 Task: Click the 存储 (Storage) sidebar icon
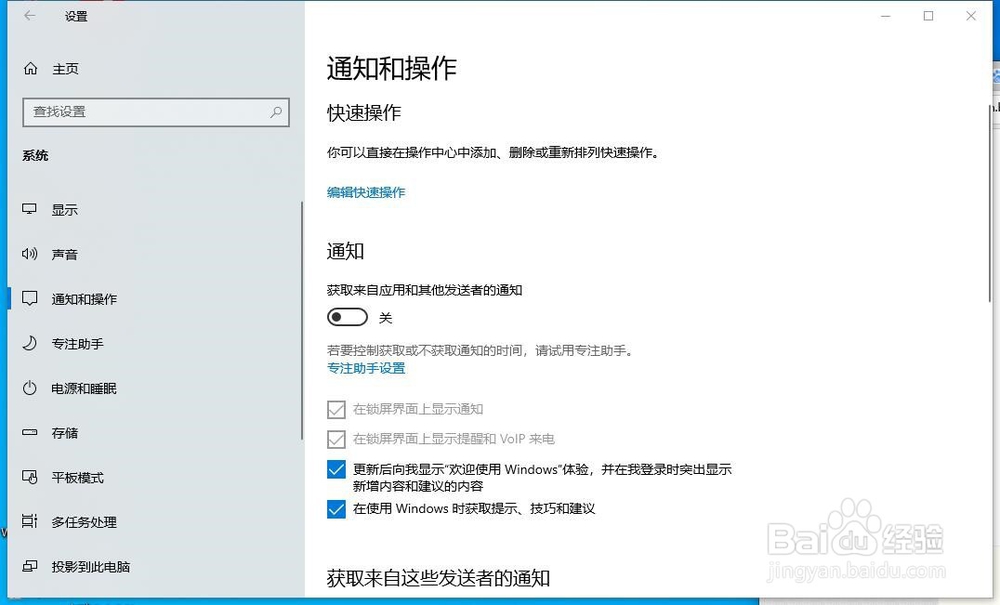coord(30,432)
